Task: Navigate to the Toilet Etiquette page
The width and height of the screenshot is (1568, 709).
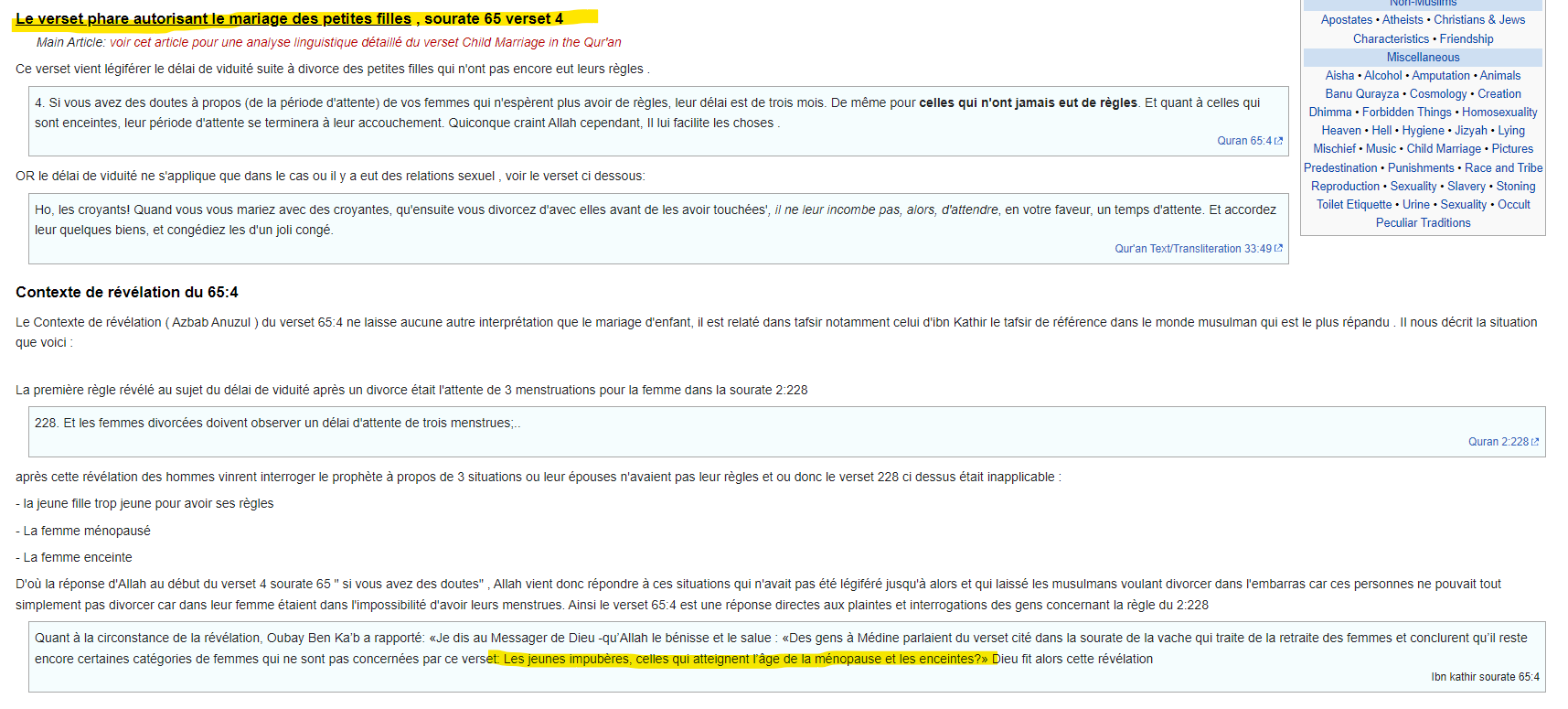Action: click(1353, 204)
